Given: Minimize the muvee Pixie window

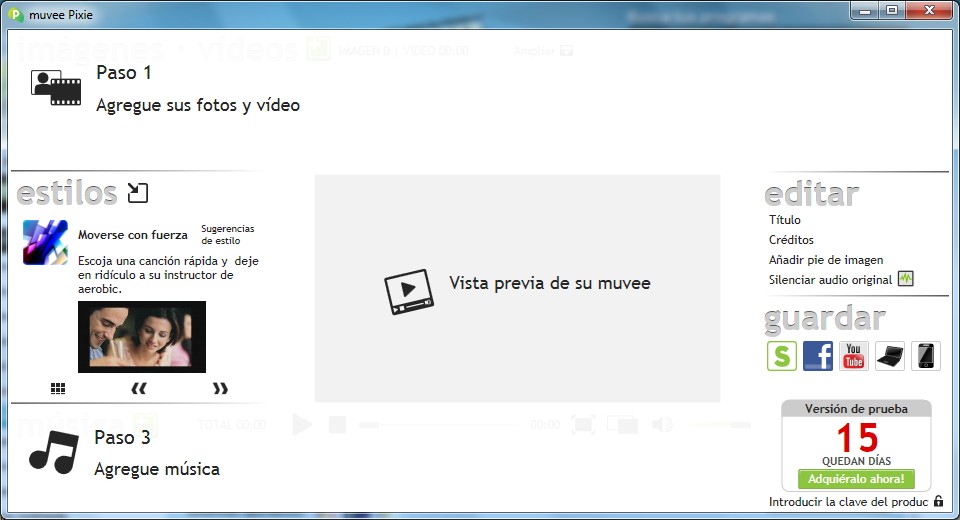Looking at the screenshot, I should 865,11.
